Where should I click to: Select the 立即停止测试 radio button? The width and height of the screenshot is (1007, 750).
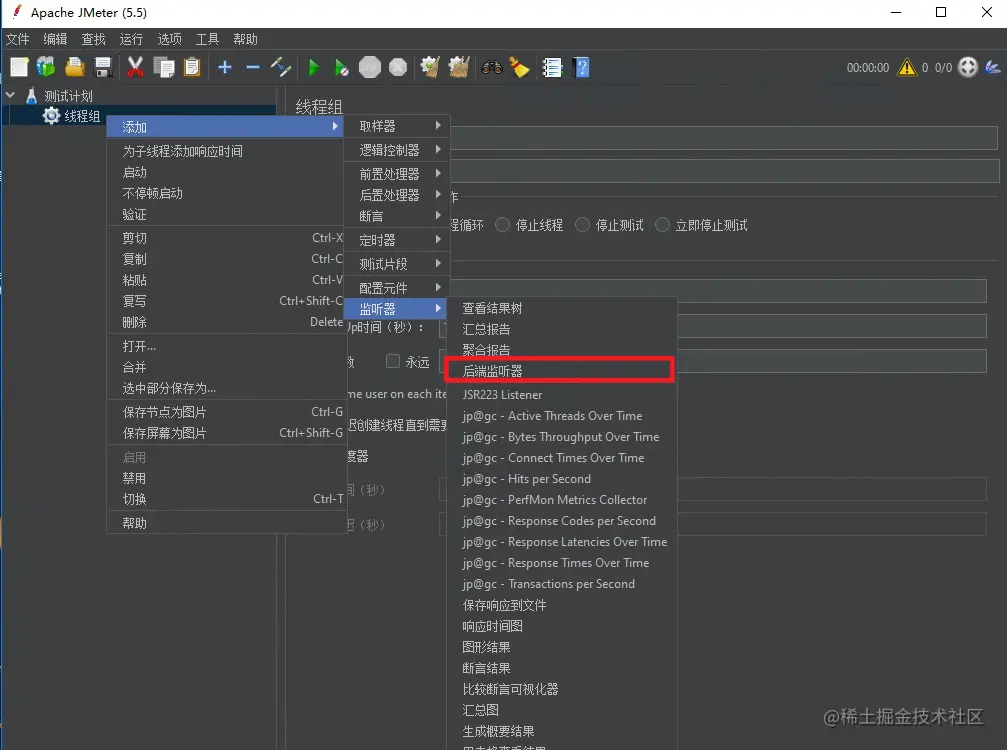(x=662, y=225)
